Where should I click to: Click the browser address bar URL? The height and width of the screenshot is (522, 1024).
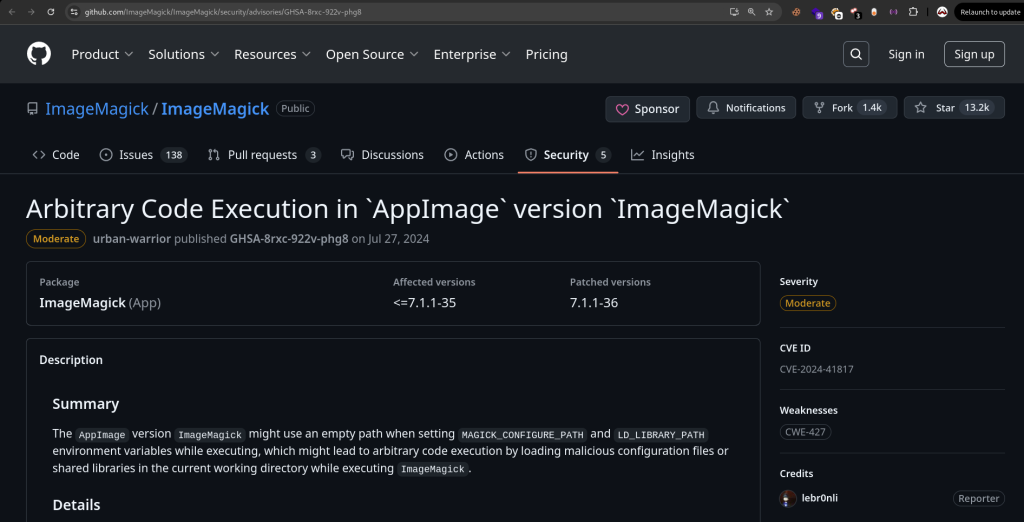[x=223, y=12]
